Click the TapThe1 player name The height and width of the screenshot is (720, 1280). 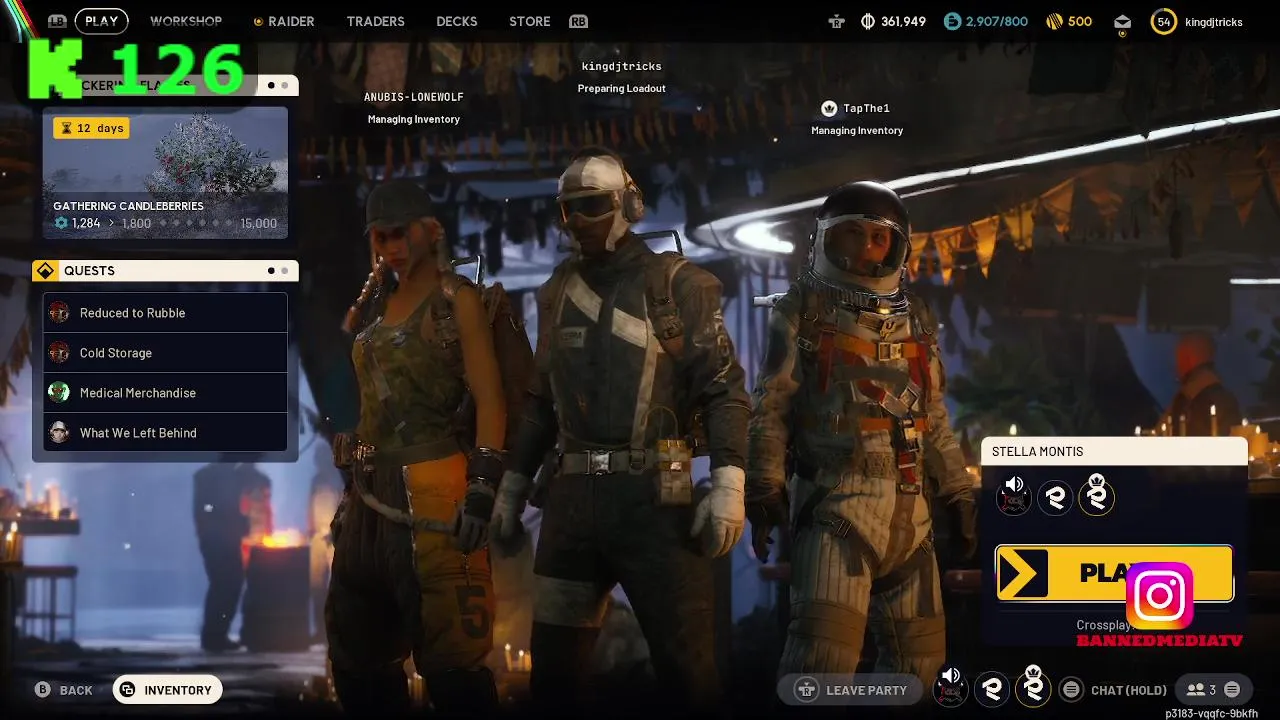[x=866, y=108]
